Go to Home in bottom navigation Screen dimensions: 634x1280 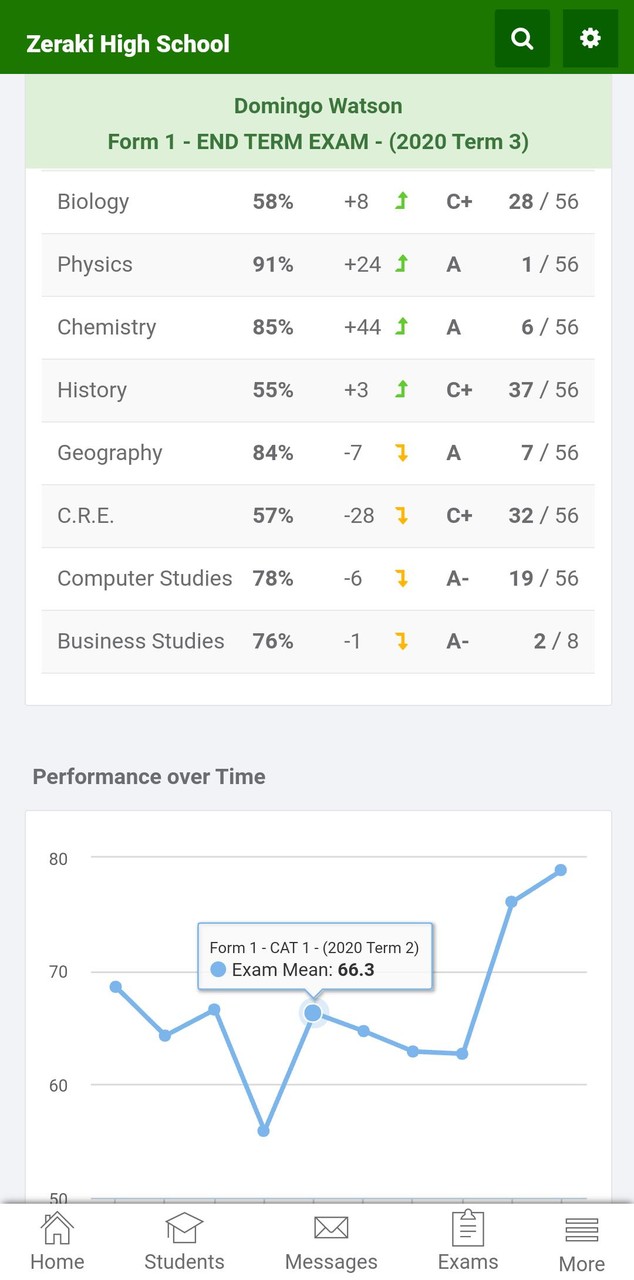pos(57,1241)
